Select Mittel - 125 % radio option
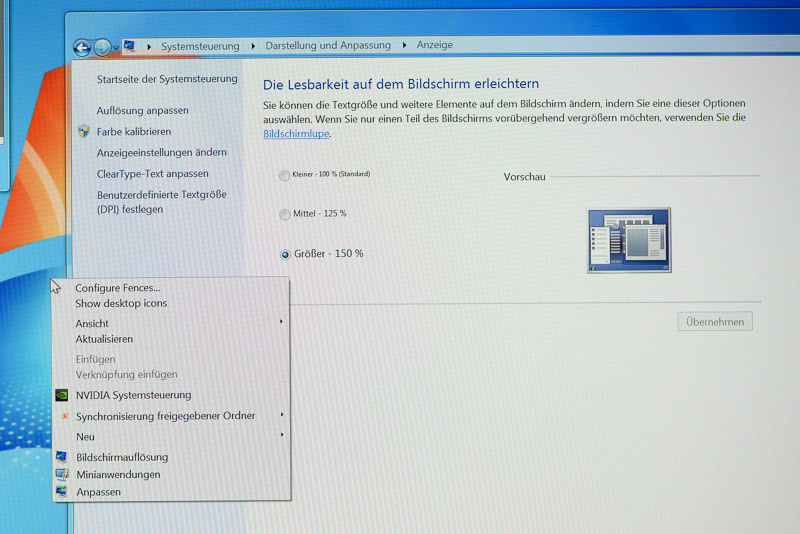Viewport: 800px width, 534px height. (284, 214)
